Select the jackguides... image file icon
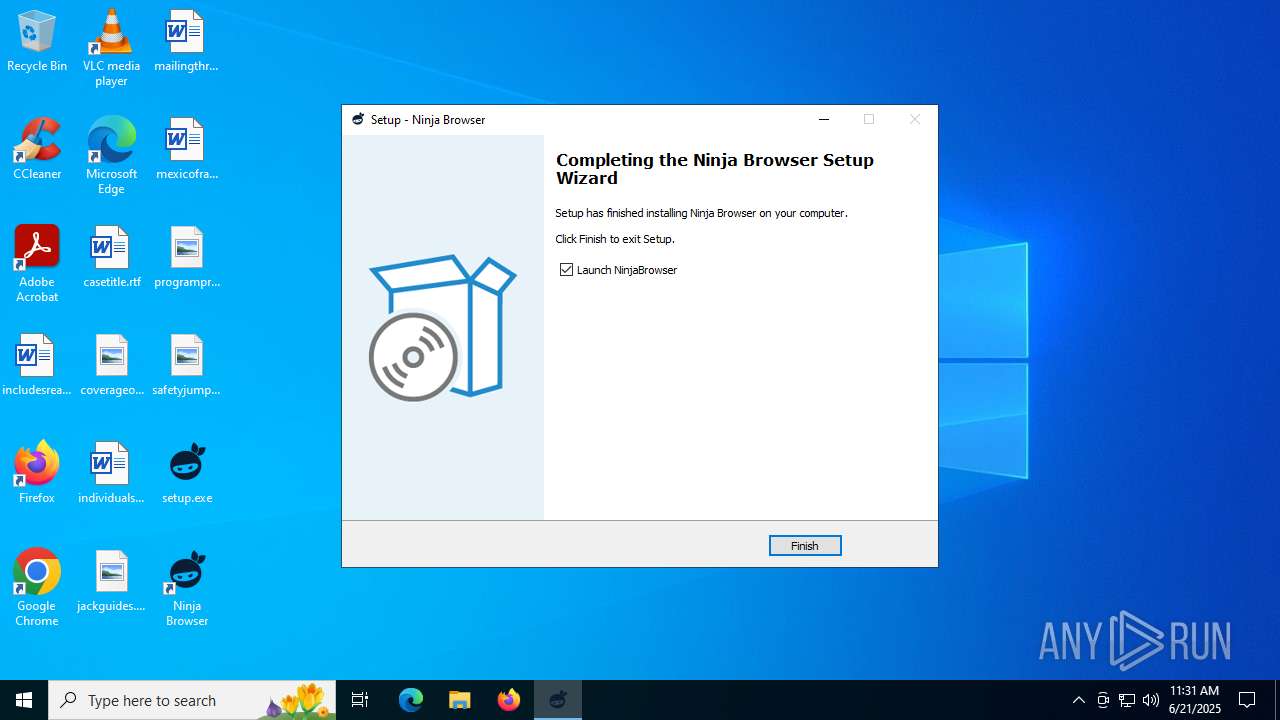Screen dimensions: 1280x720 click(111, 581)
